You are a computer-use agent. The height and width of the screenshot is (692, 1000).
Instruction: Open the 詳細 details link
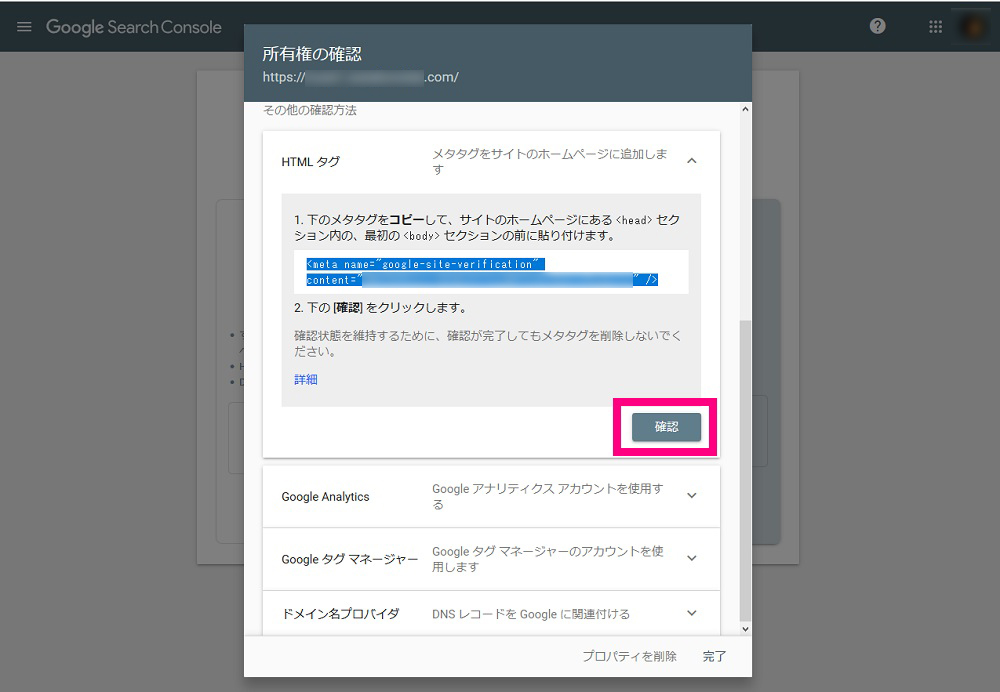306,379
